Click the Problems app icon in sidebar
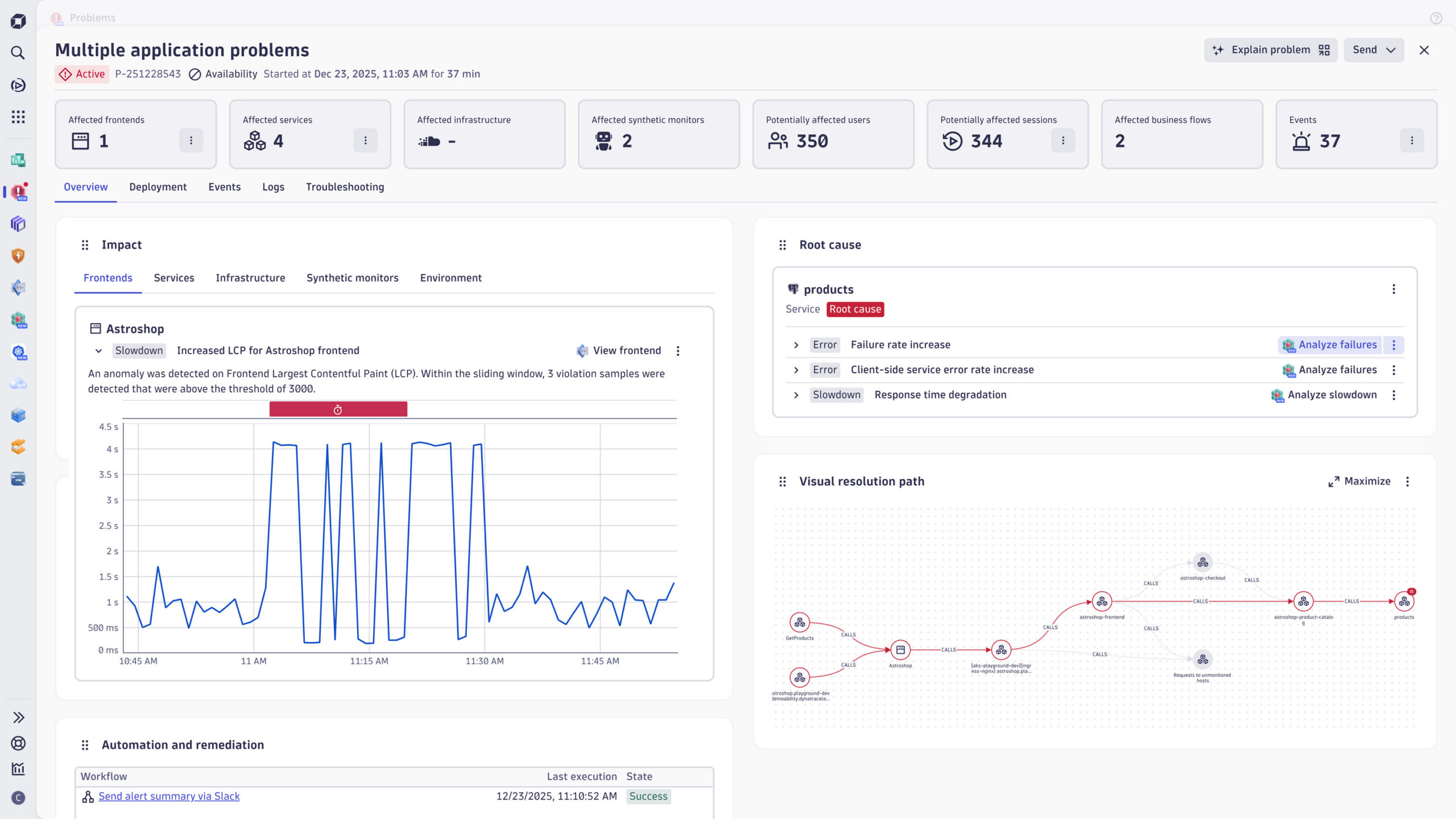Image resolution: width=1456 pixels, height=819 pixels. point(19,192)
